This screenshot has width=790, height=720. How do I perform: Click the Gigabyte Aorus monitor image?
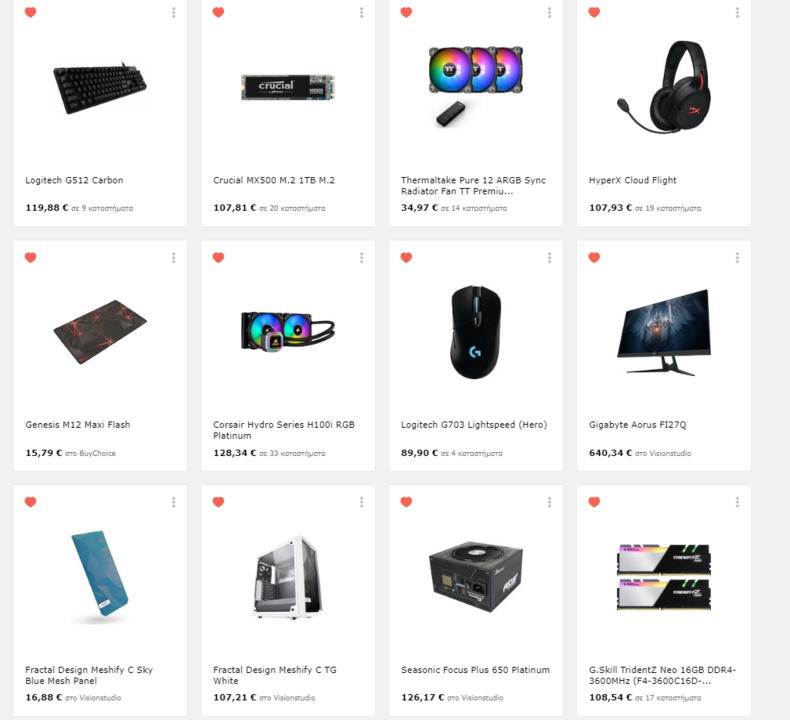click(x=664, y=332)
